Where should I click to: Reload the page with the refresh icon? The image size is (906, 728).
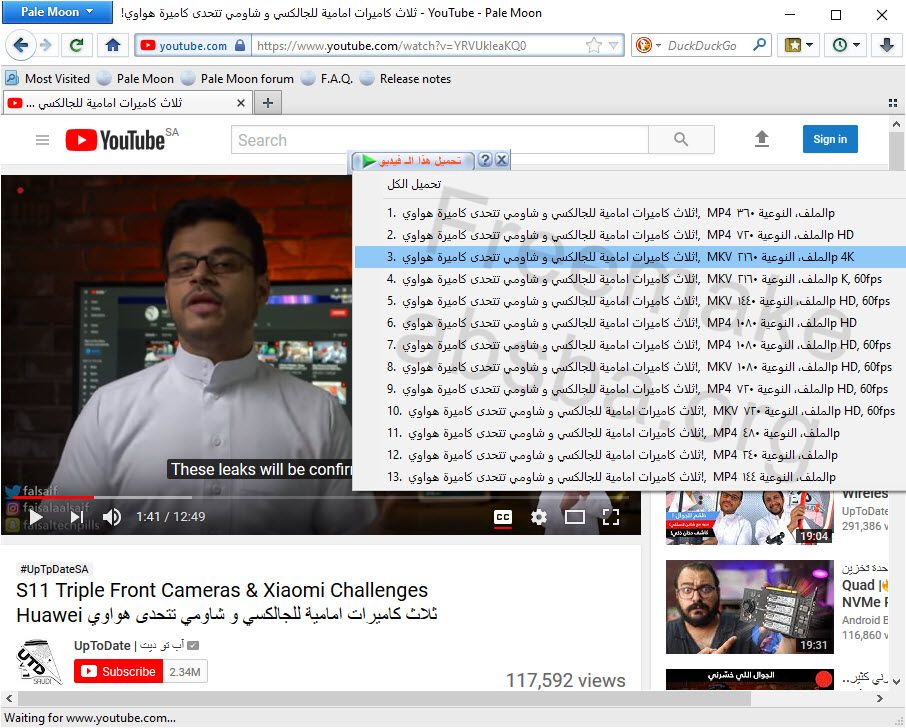pyautogui.click(x=76, y=45)
